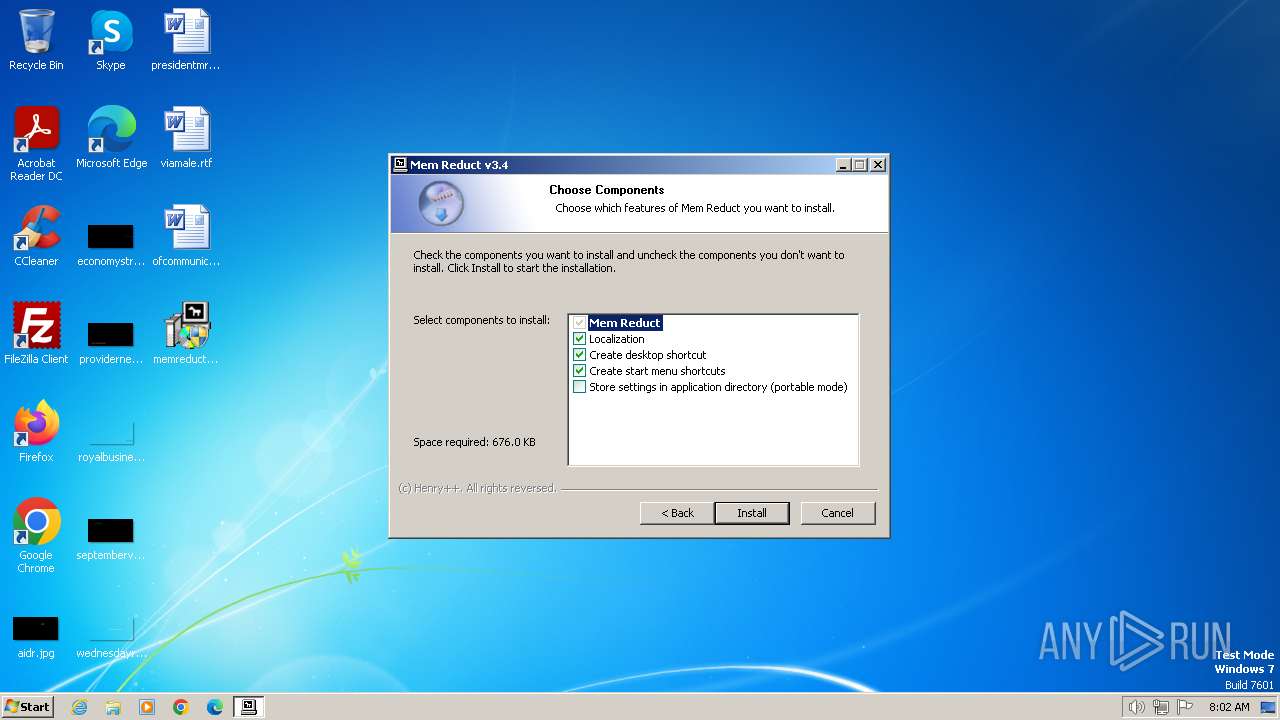Click the network tray icon
1280x720 pixels.
[1161, 707]
